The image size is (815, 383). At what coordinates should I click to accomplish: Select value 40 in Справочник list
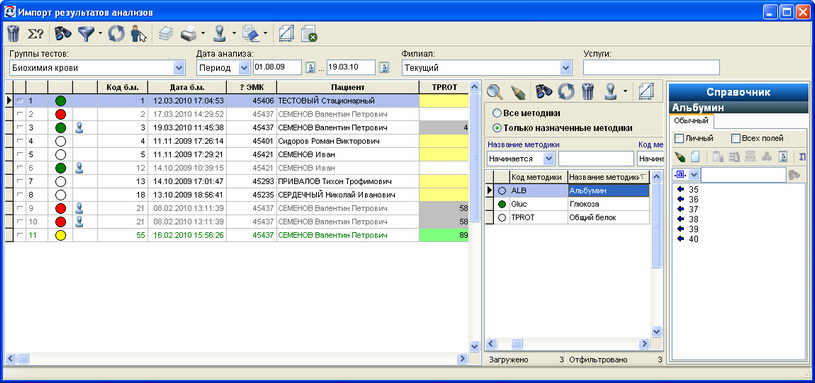(x=693, y=239)
